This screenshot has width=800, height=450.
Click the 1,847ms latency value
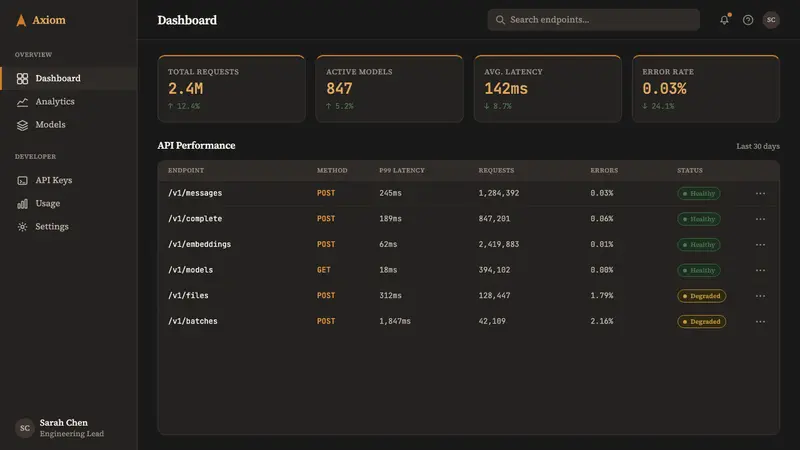coord(395,321)
